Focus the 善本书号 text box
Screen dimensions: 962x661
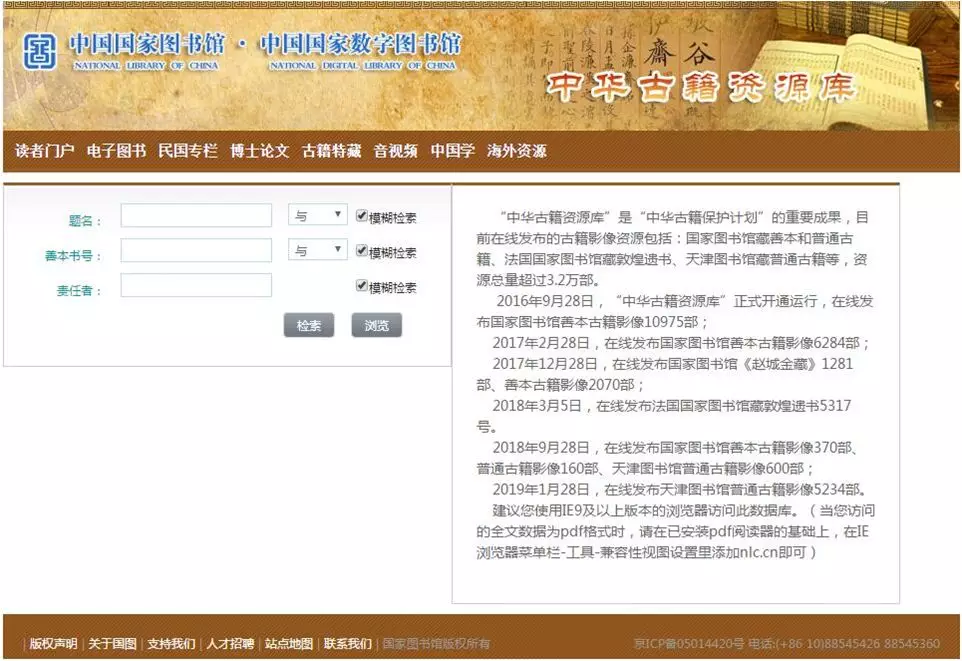pos(196,251)
